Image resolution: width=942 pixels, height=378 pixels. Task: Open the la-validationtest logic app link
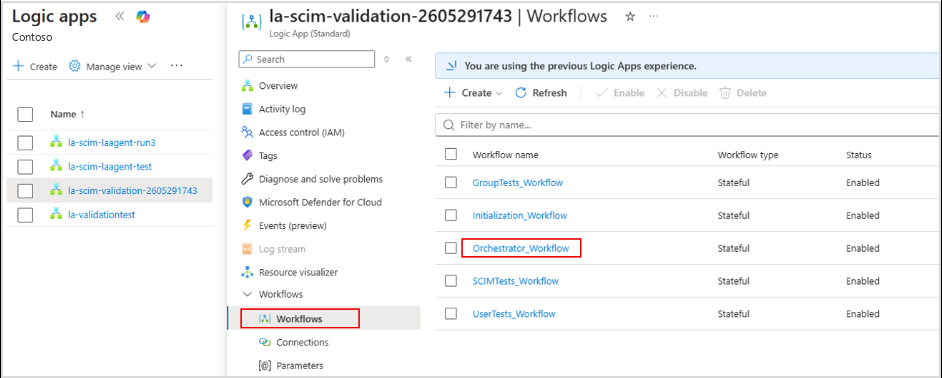pos(102,215)
